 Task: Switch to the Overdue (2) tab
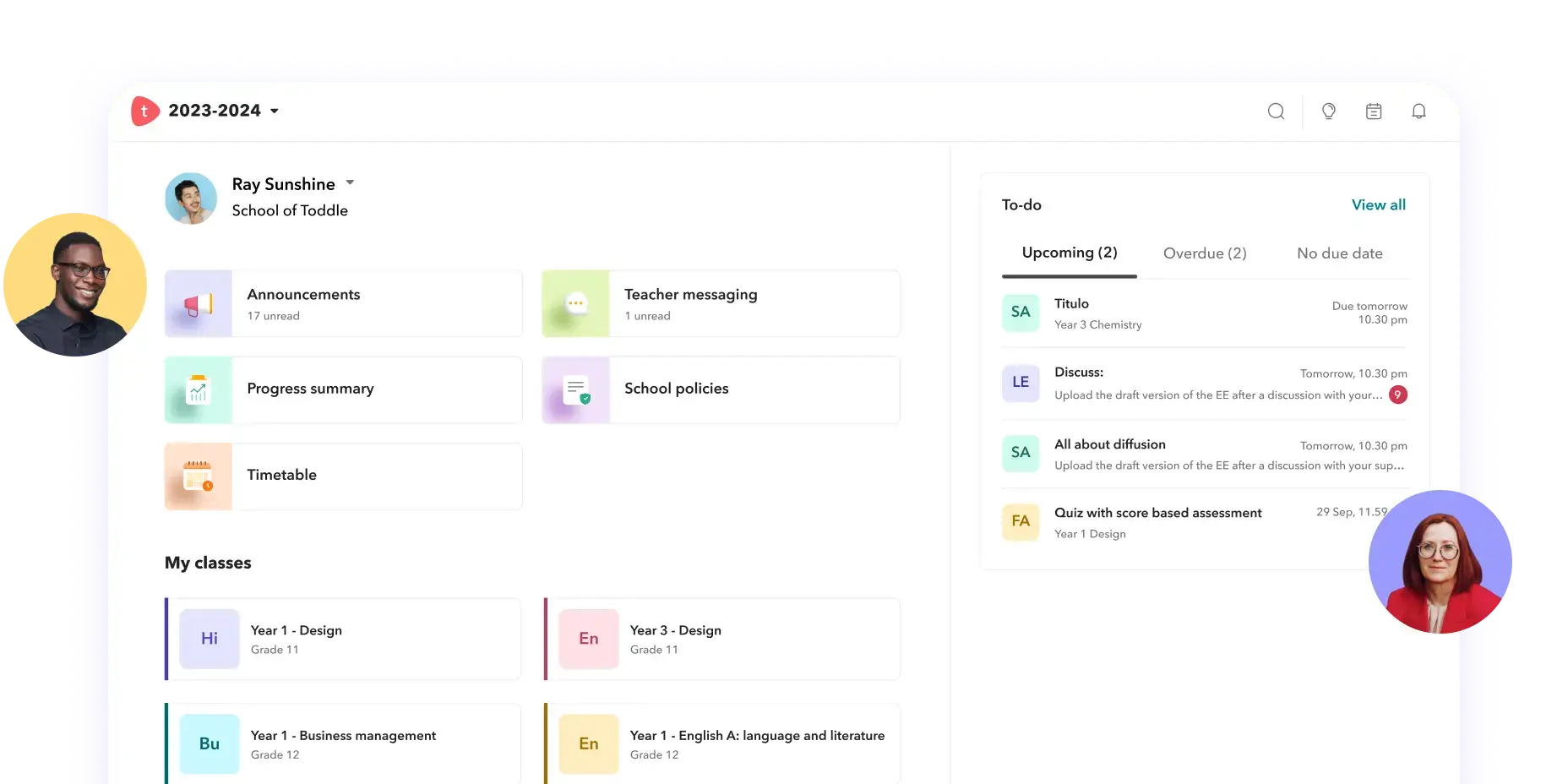tap(1204, 253)
